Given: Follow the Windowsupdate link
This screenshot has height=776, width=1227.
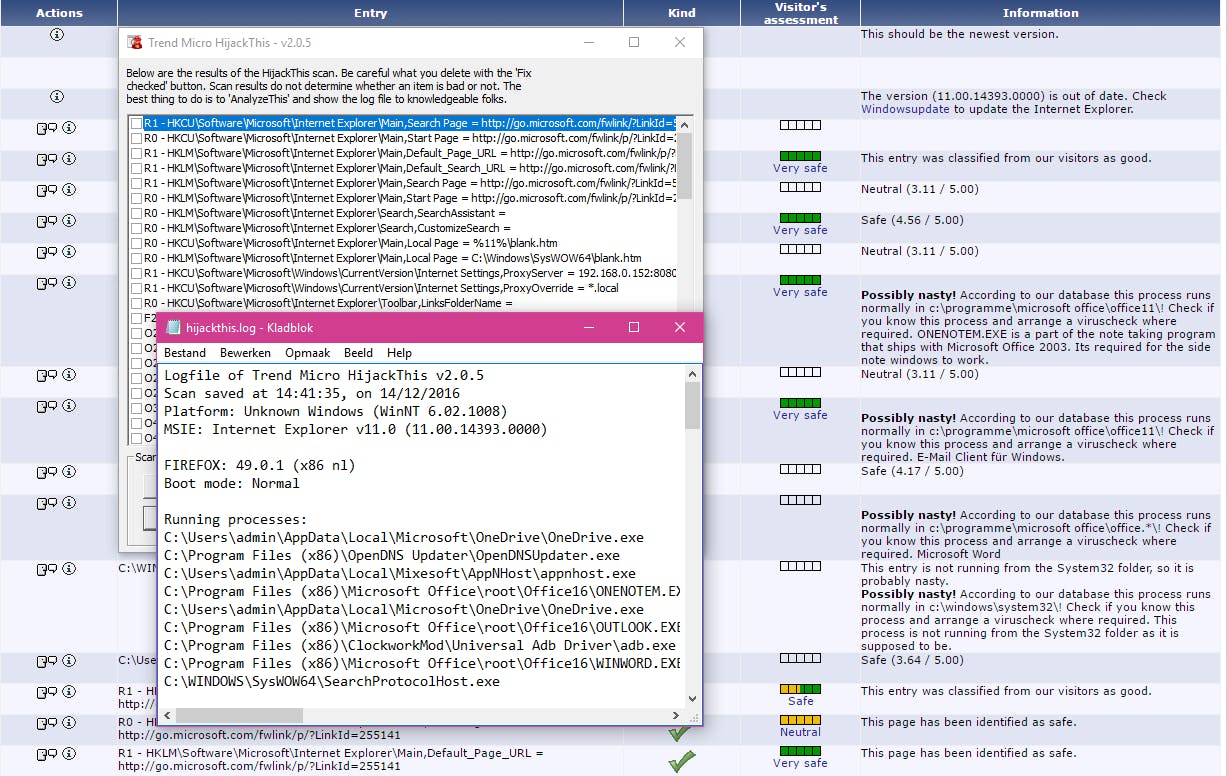Looking at the screenshot, I should click(905, 109).
